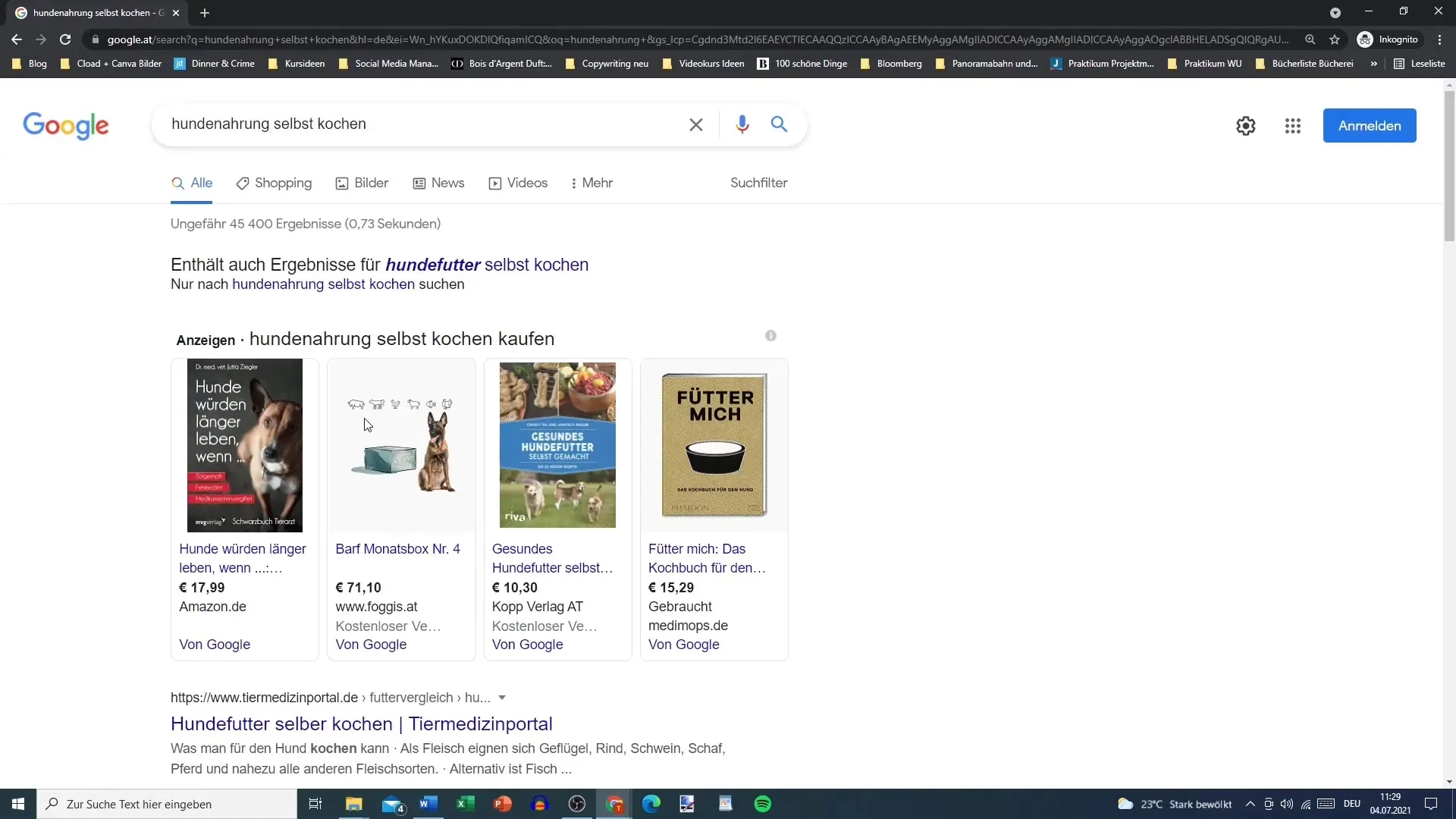Open Google Apps grid icon
This screenshot has width=1456, height=819.
pyautogui.click(x=1292, y=125)
